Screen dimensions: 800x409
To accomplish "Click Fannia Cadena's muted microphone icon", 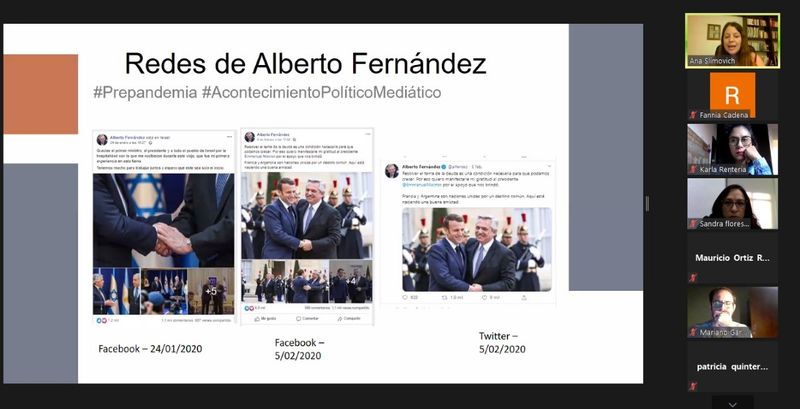I will (x=692, y=115).
